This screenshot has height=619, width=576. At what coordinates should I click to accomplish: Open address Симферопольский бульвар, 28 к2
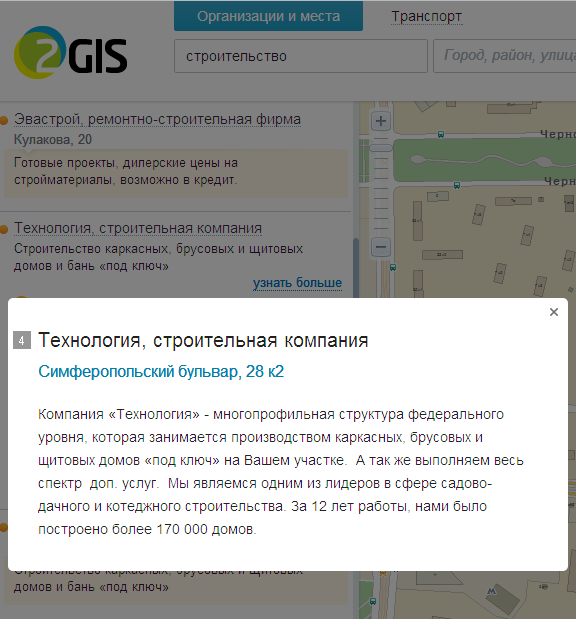pyautogui.click(x=161, y=371)
